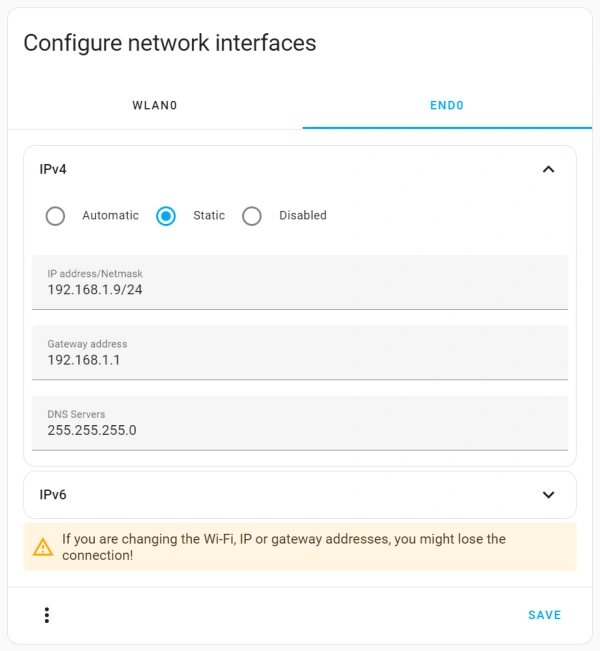The image size is (600, 651).
Task: Click the IPv6 section header label
Action: point(53,494)
